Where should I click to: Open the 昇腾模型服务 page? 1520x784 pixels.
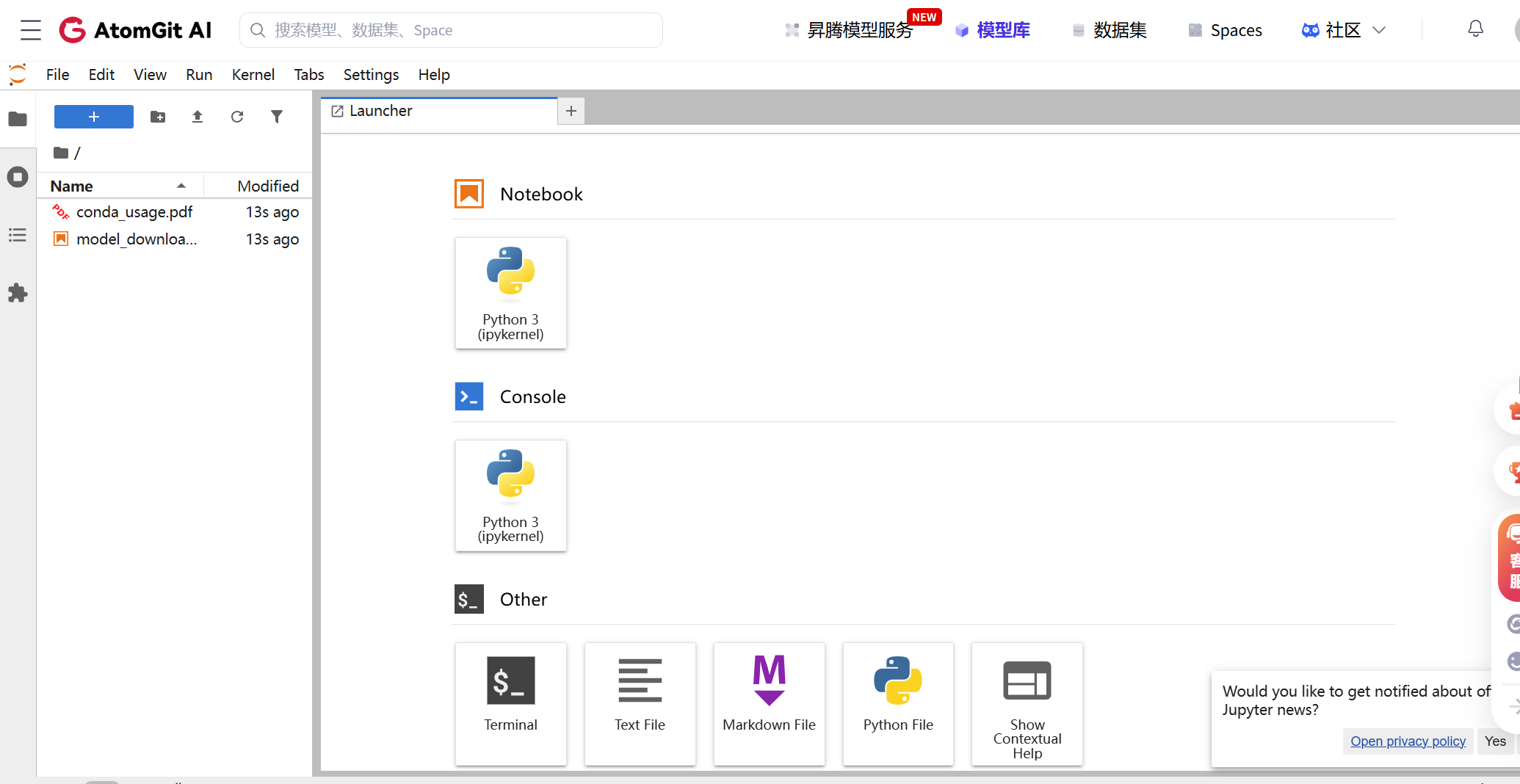849,30
